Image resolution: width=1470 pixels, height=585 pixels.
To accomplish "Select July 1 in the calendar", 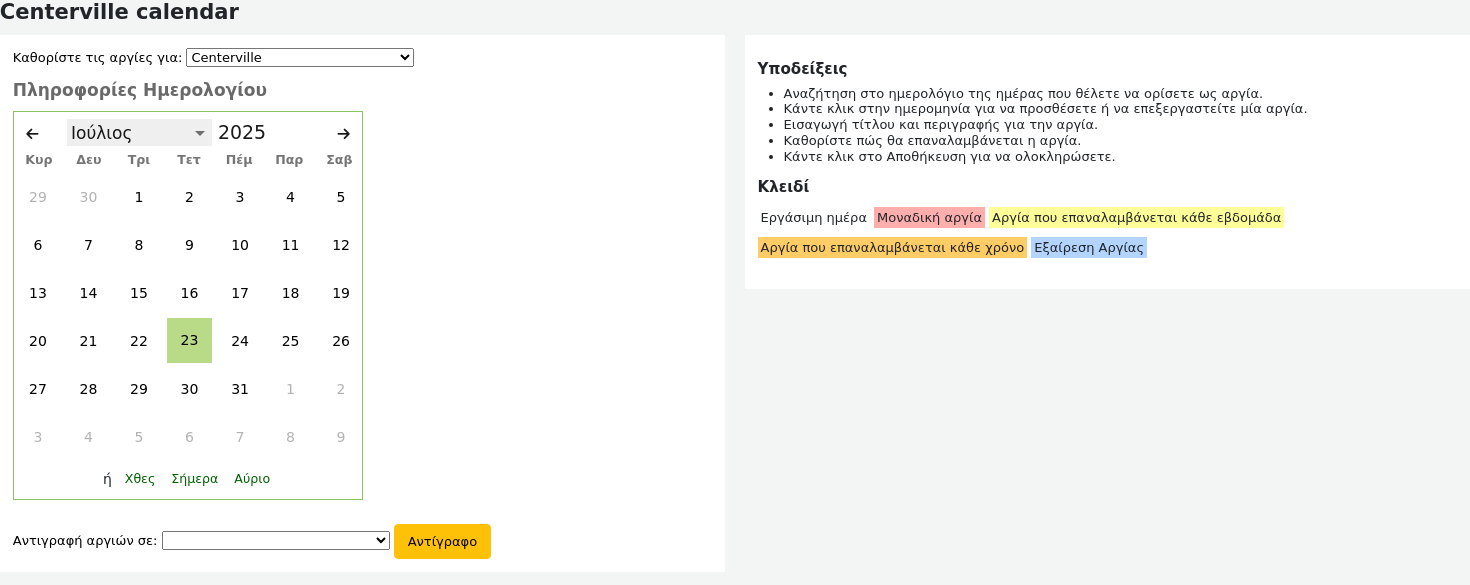I will pos(139,197).
